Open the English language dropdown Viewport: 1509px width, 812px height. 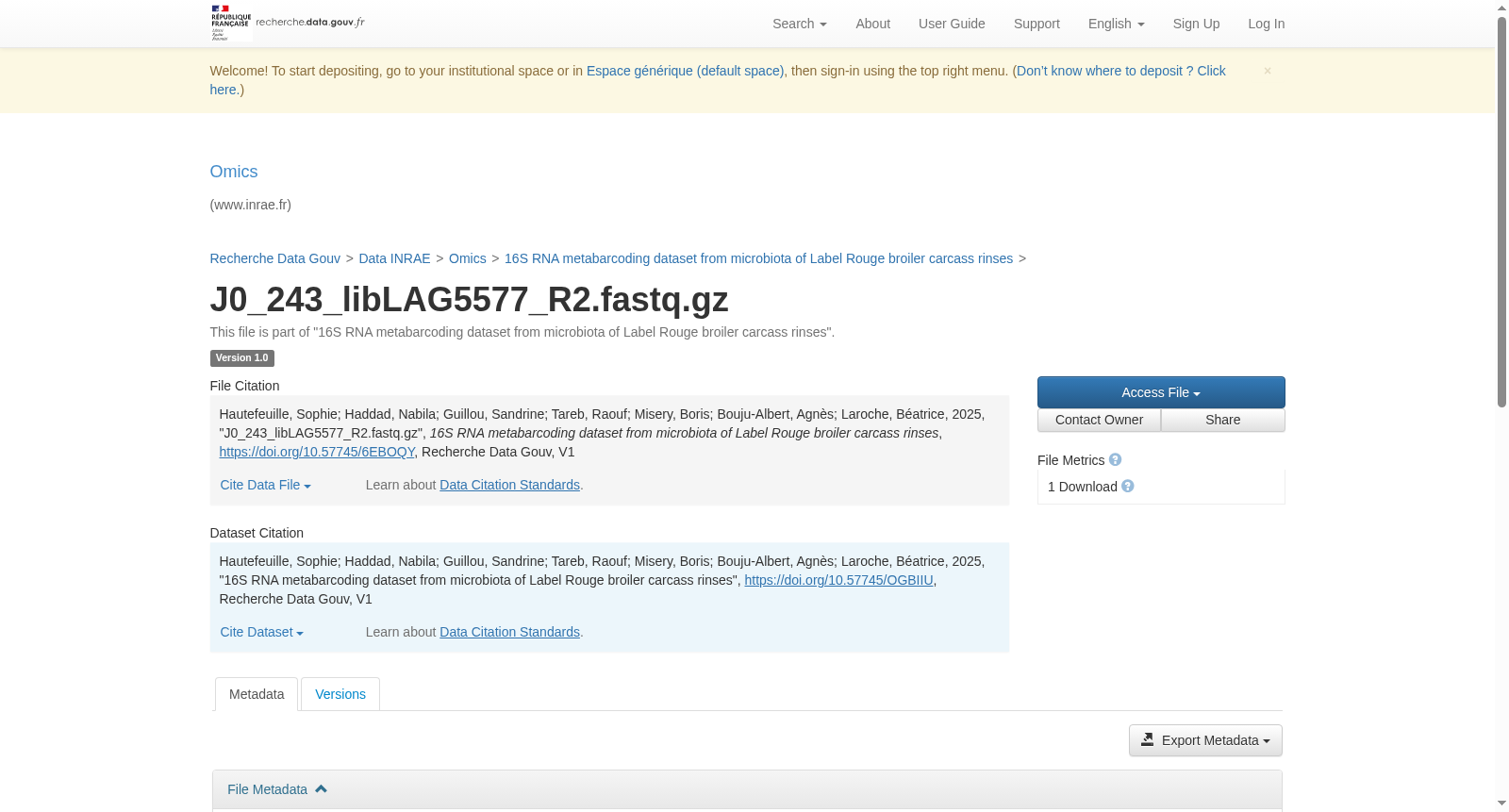(x=1116, y=24)
